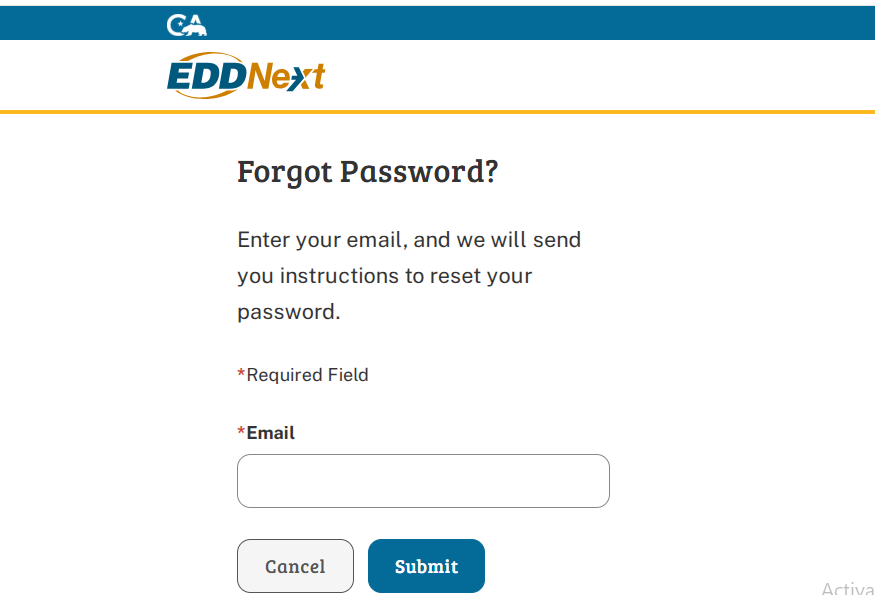Open EDD home via EDDNext emblem
Viewport: 875px width, 595px height.
coord(244,74)
